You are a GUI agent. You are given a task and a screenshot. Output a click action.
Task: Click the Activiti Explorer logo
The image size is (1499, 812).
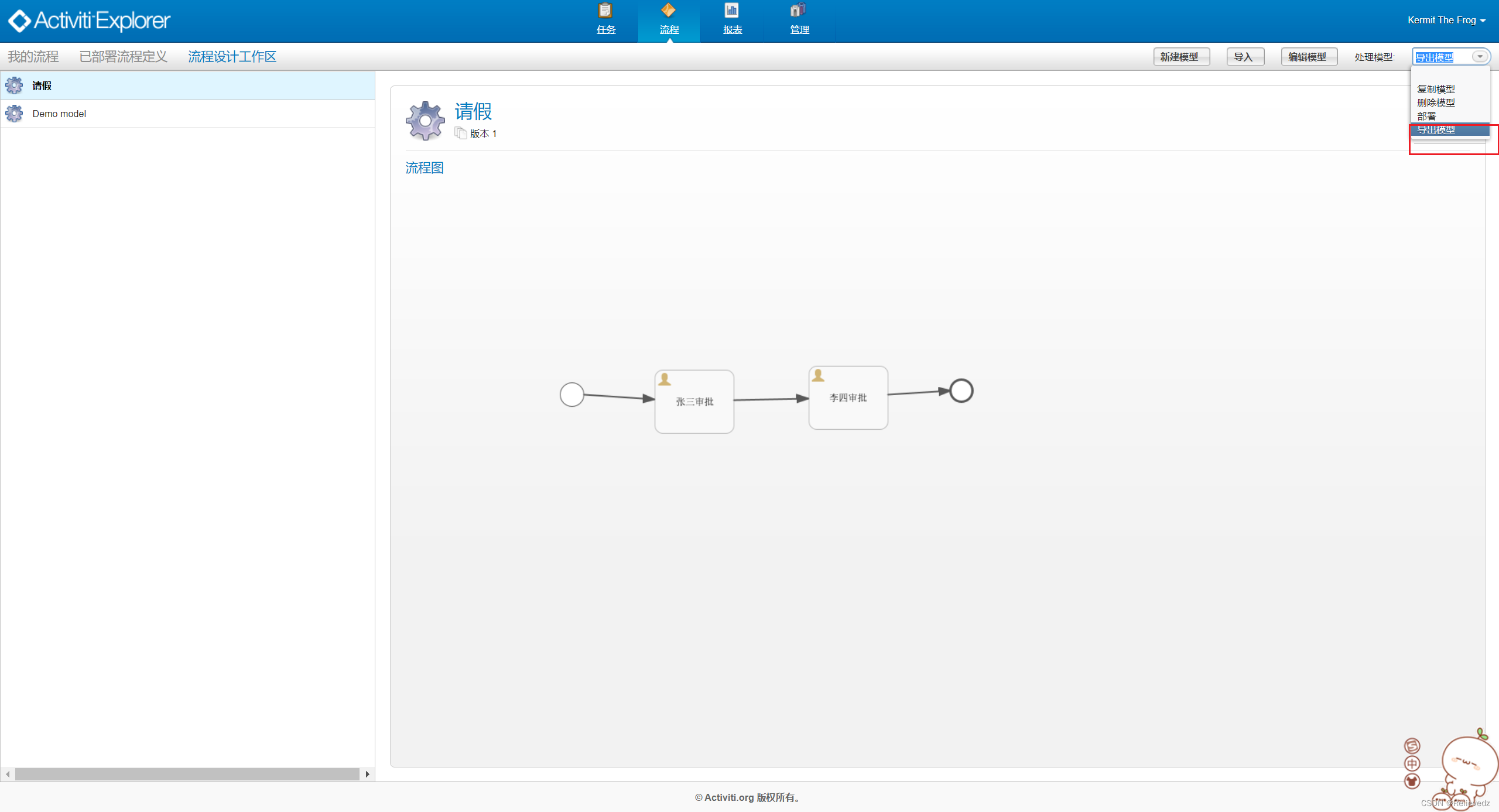(89, 20)
